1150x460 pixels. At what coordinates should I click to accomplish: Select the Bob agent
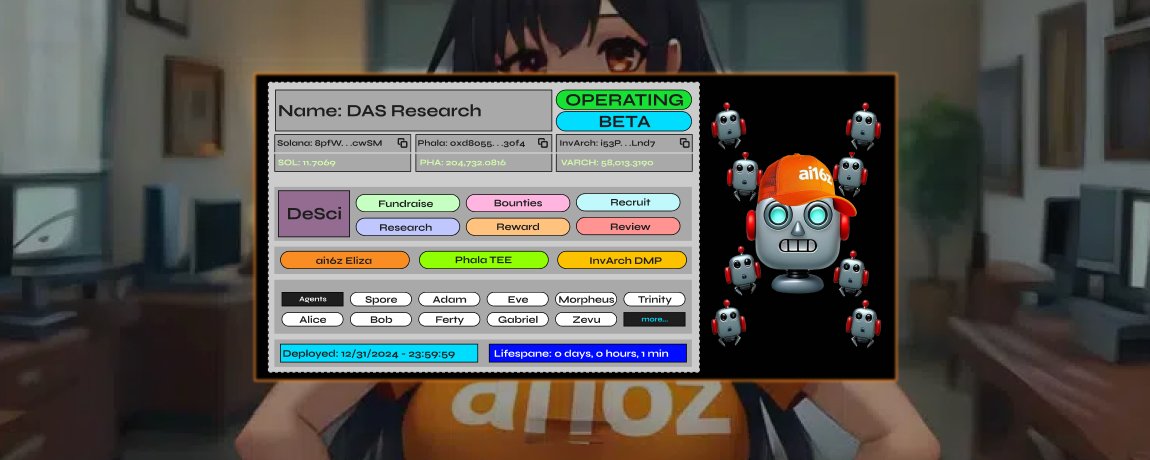[381, 319]
